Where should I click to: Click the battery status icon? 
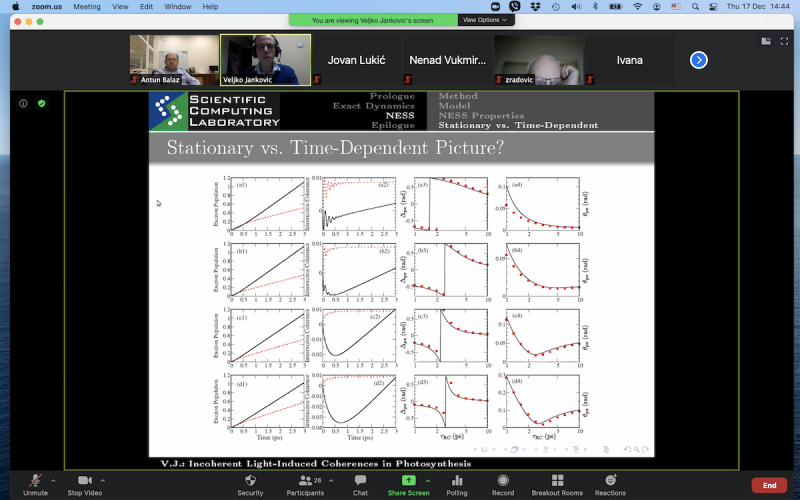click(616, 7)
